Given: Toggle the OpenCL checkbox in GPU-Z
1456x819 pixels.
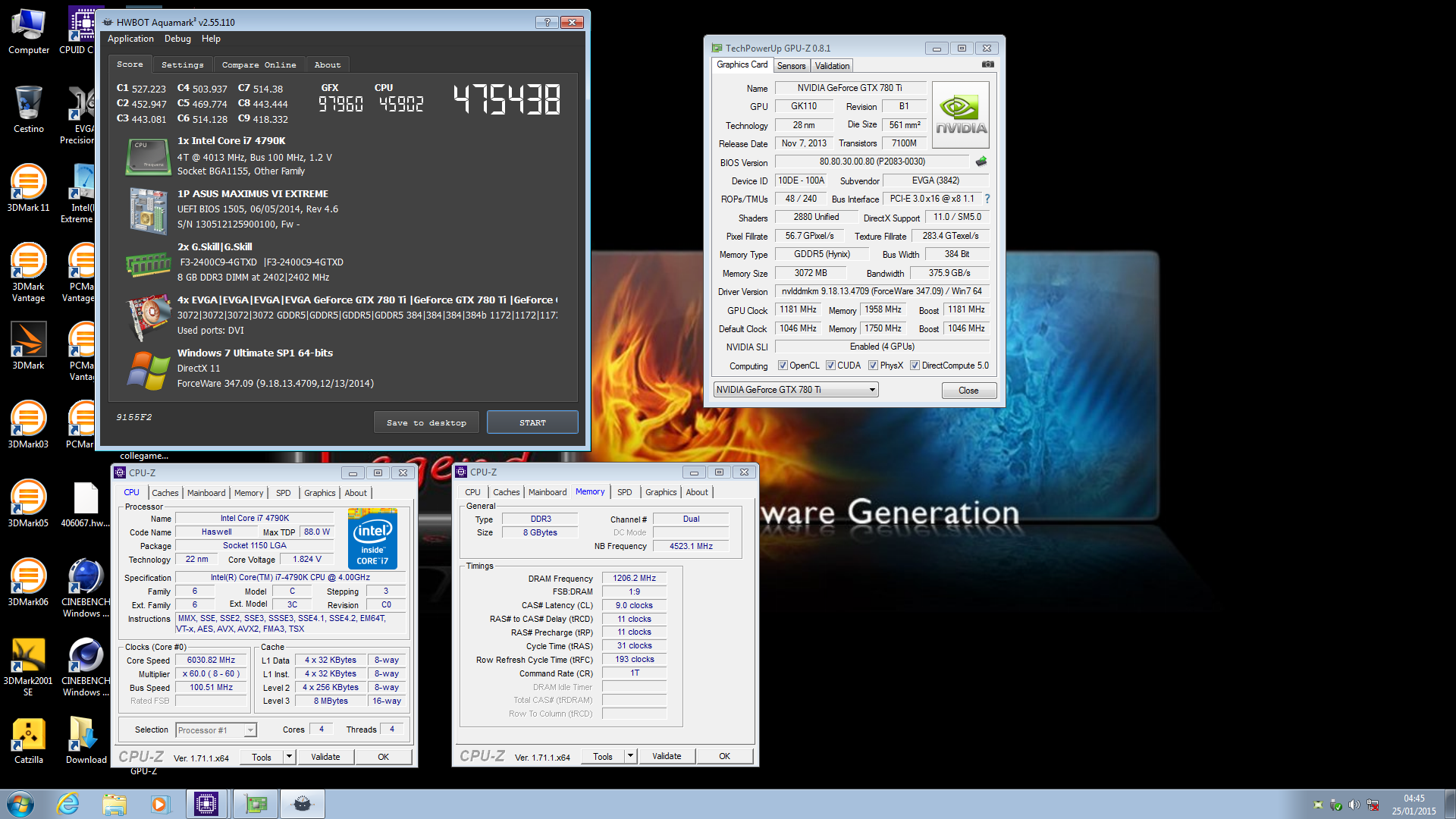Looking at the screenshot, I should click(x=783, y=366).
